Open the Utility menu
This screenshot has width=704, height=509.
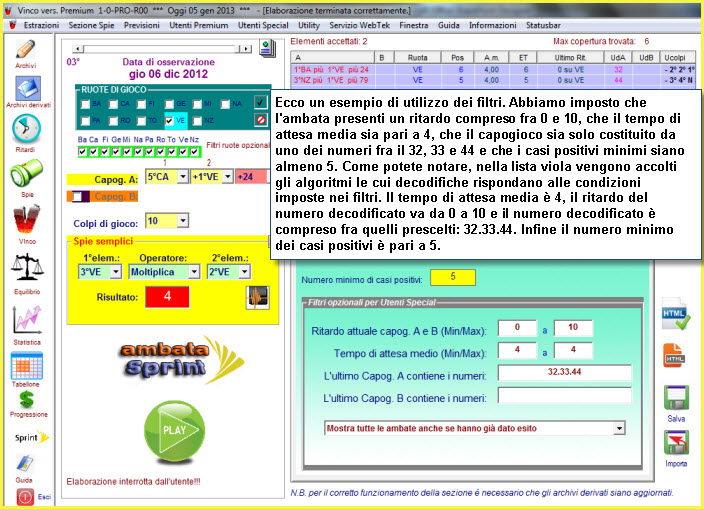click(x=309, y=26)
